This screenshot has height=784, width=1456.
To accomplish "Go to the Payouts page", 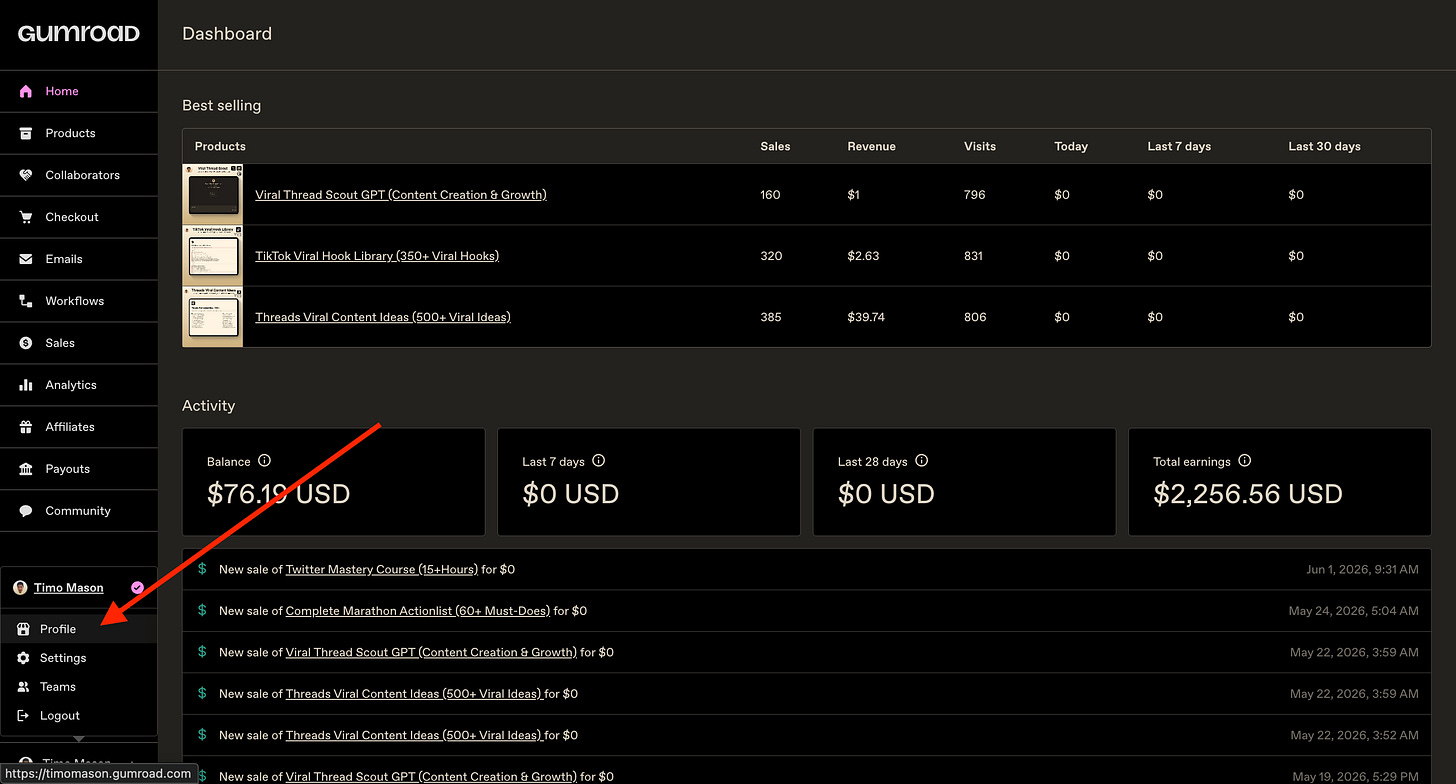I will [79, 469].
